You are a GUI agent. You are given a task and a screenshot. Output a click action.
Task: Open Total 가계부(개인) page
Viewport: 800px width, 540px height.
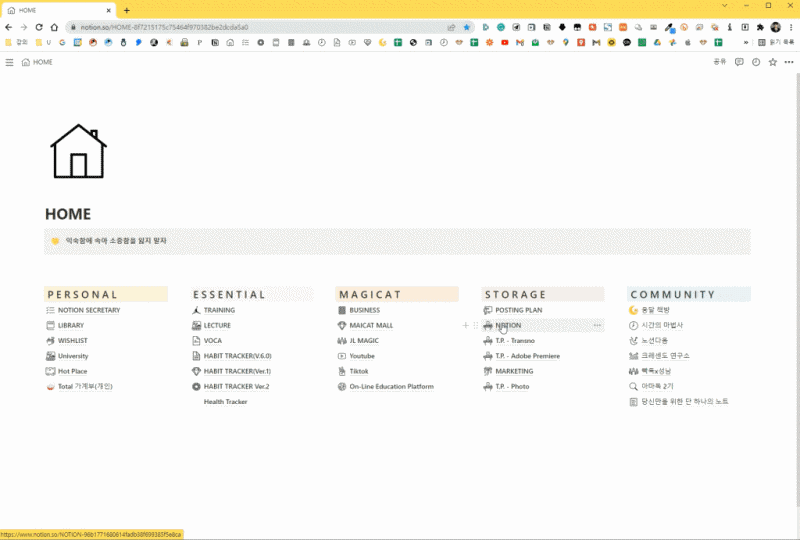click(85, 386)
